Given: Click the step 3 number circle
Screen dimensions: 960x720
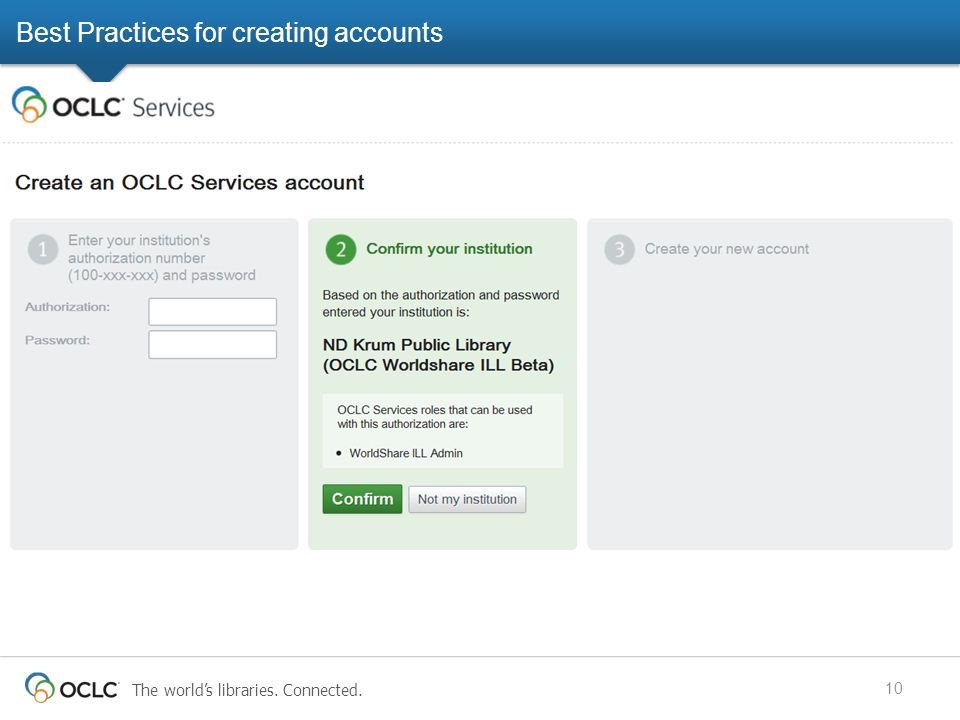Looking at the screenshot, I should (619, 249).
